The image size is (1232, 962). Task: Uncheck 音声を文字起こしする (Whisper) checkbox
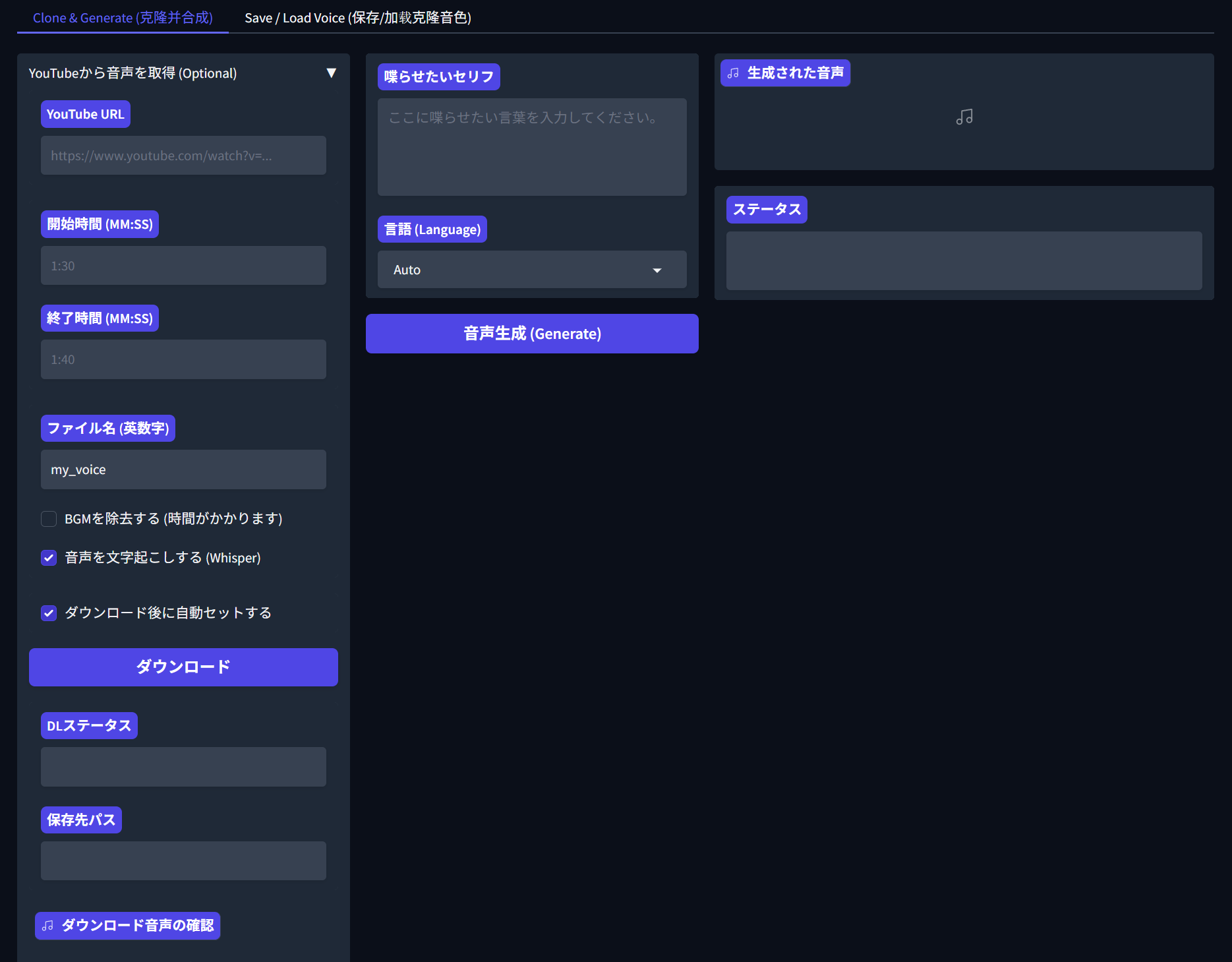pos(49,558)
